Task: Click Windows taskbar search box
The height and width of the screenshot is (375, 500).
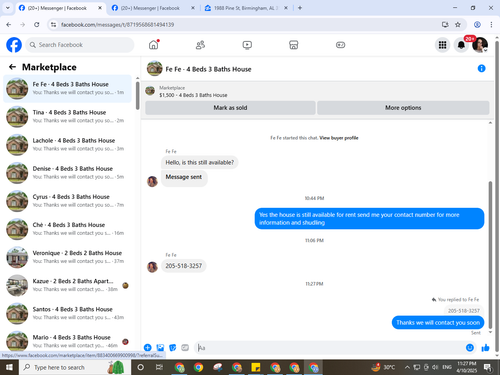Action: (x=75, y=367)
